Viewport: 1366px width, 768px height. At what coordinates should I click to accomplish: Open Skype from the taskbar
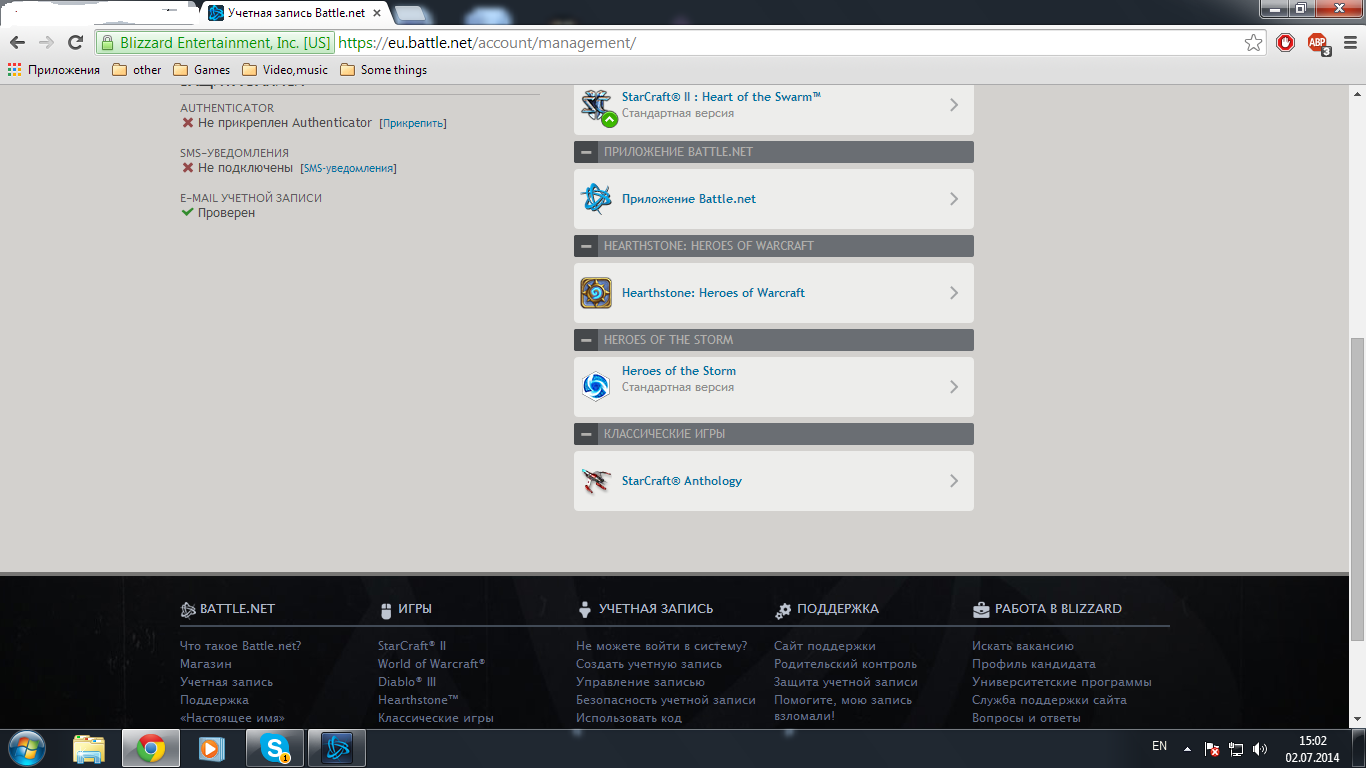coord(275,748)
